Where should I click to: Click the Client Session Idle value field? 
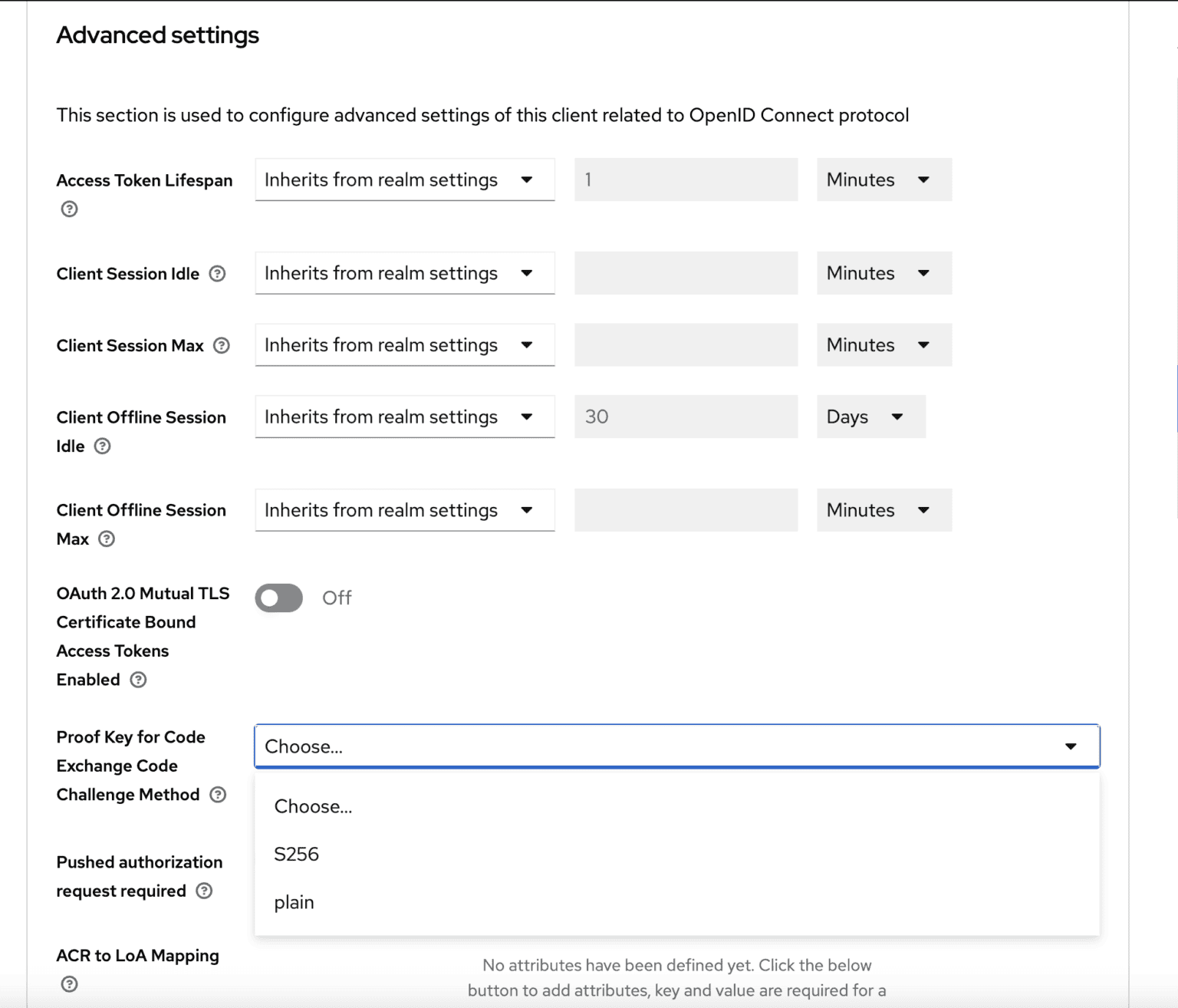tap(685, 273)
